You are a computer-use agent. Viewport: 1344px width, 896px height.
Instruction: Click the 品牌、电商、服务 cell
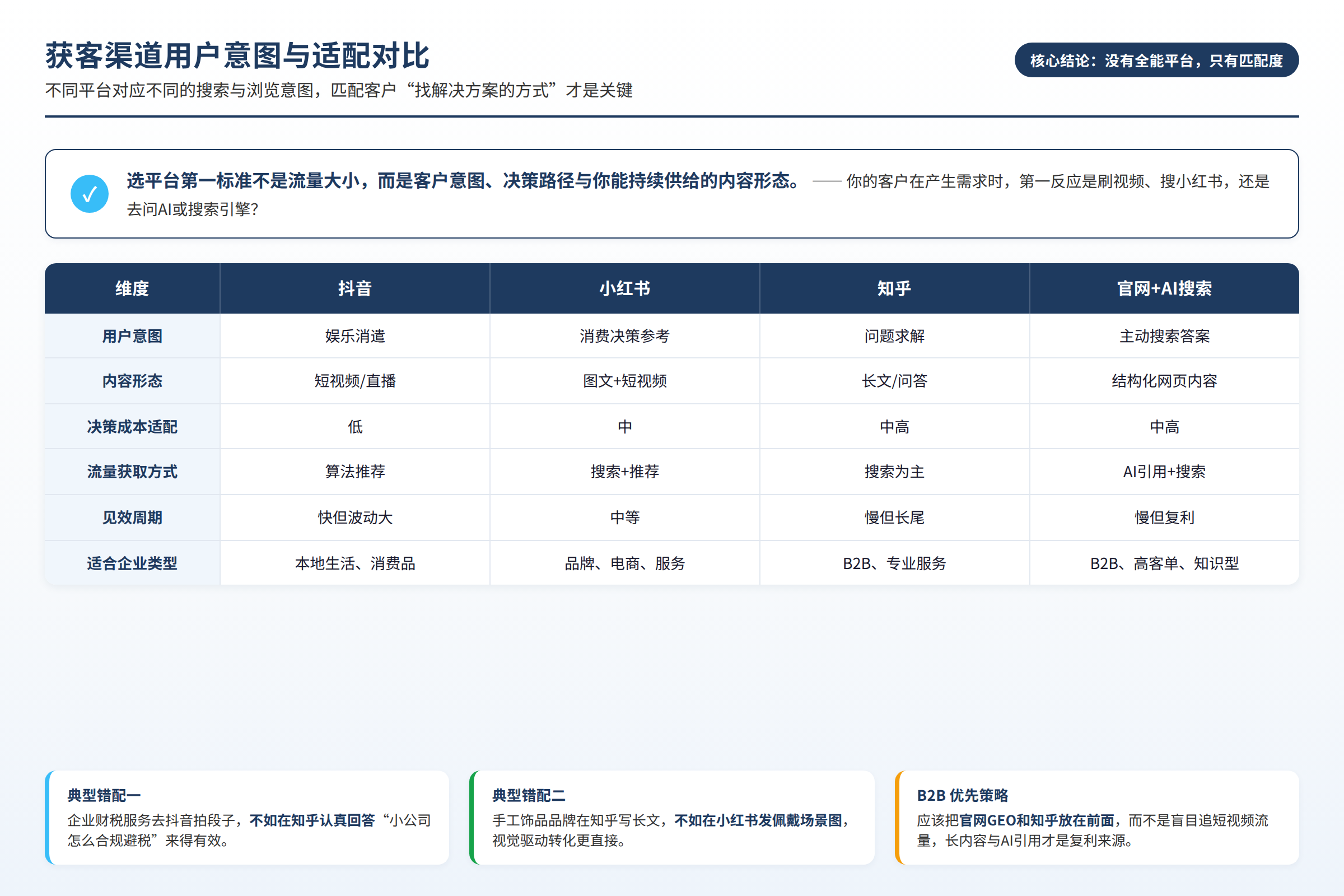pyautogui.click(x=624, y=563)
